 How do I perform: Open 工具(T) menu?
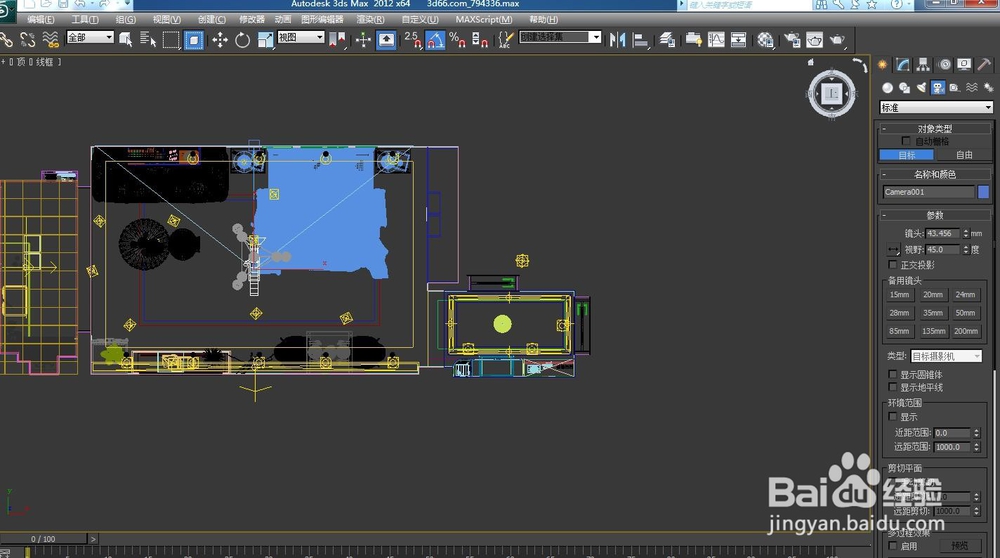pos(85,20)
